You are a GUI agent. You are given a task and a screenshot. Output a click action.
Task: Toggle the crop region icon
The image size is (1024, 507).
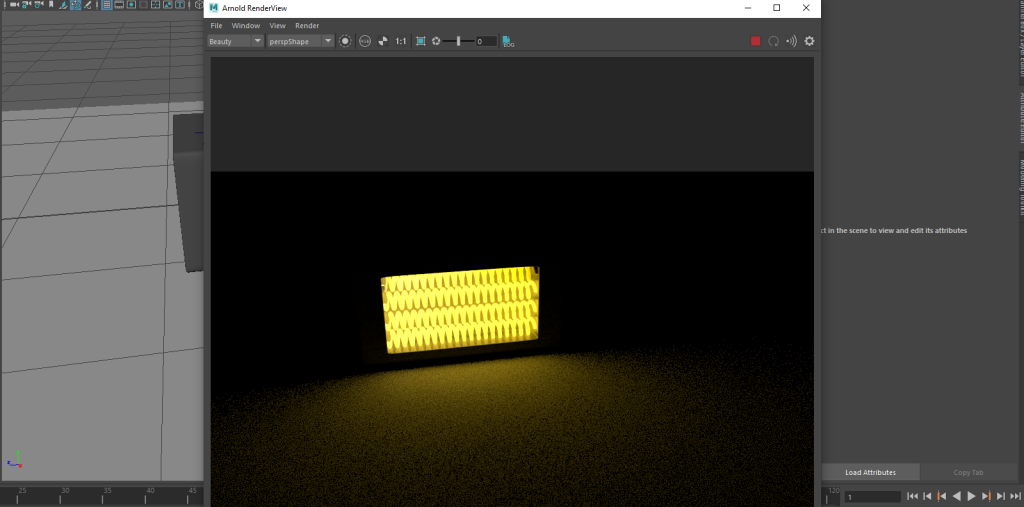(x=421, y=41)
